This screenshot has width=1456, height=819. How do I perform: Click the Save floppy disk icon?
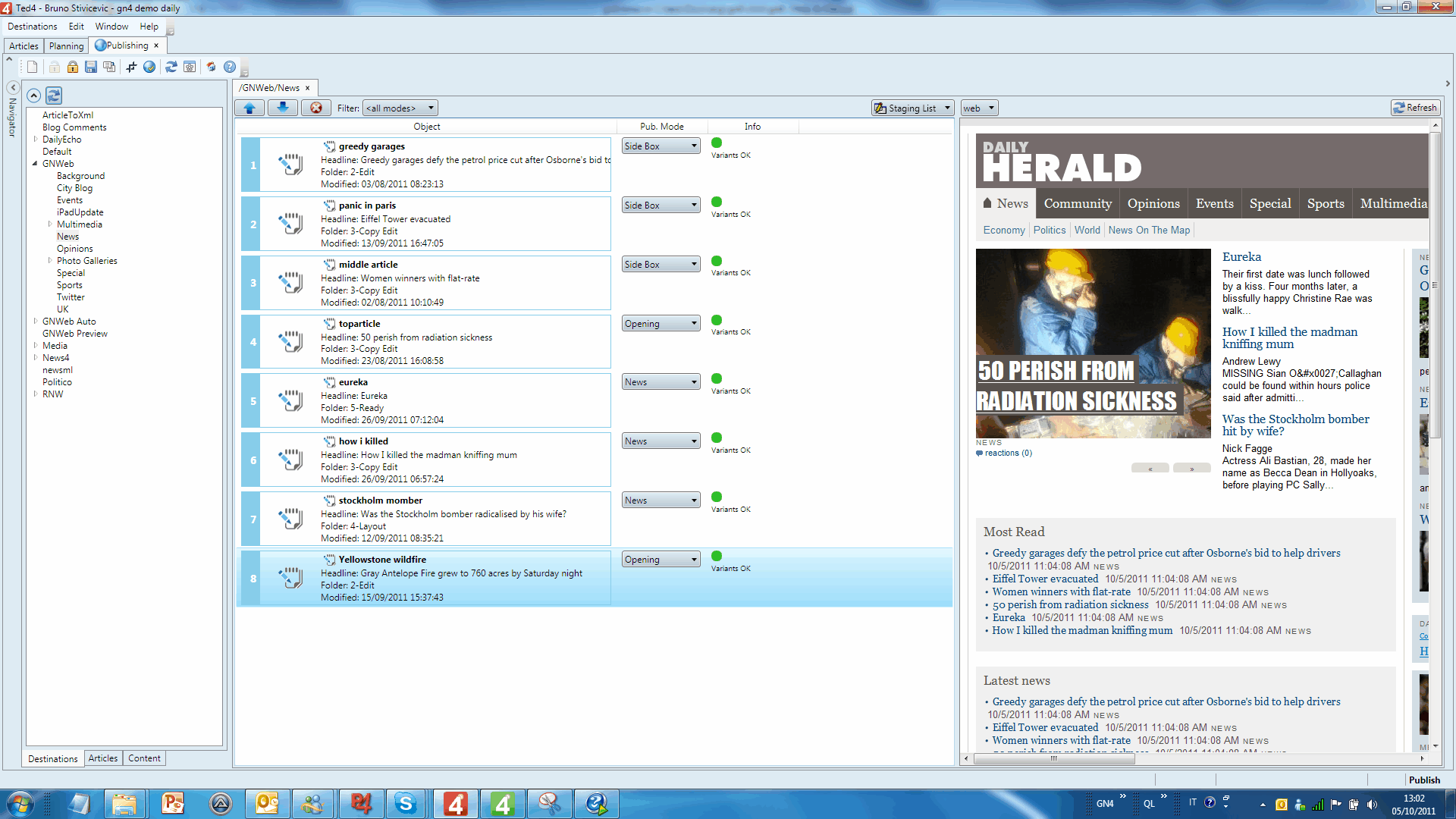click(x=91, y=67)
